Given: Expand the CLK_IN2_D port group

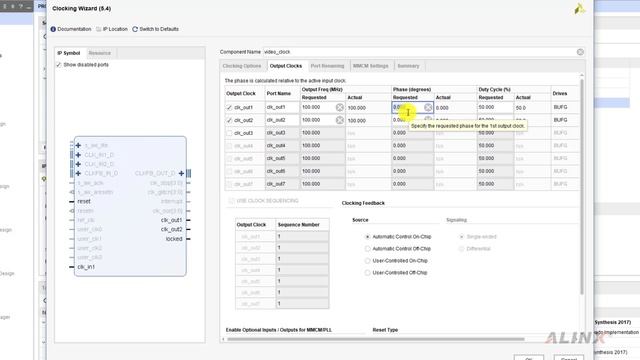Looking at the screenshot, I should click(x=78, y=164).
